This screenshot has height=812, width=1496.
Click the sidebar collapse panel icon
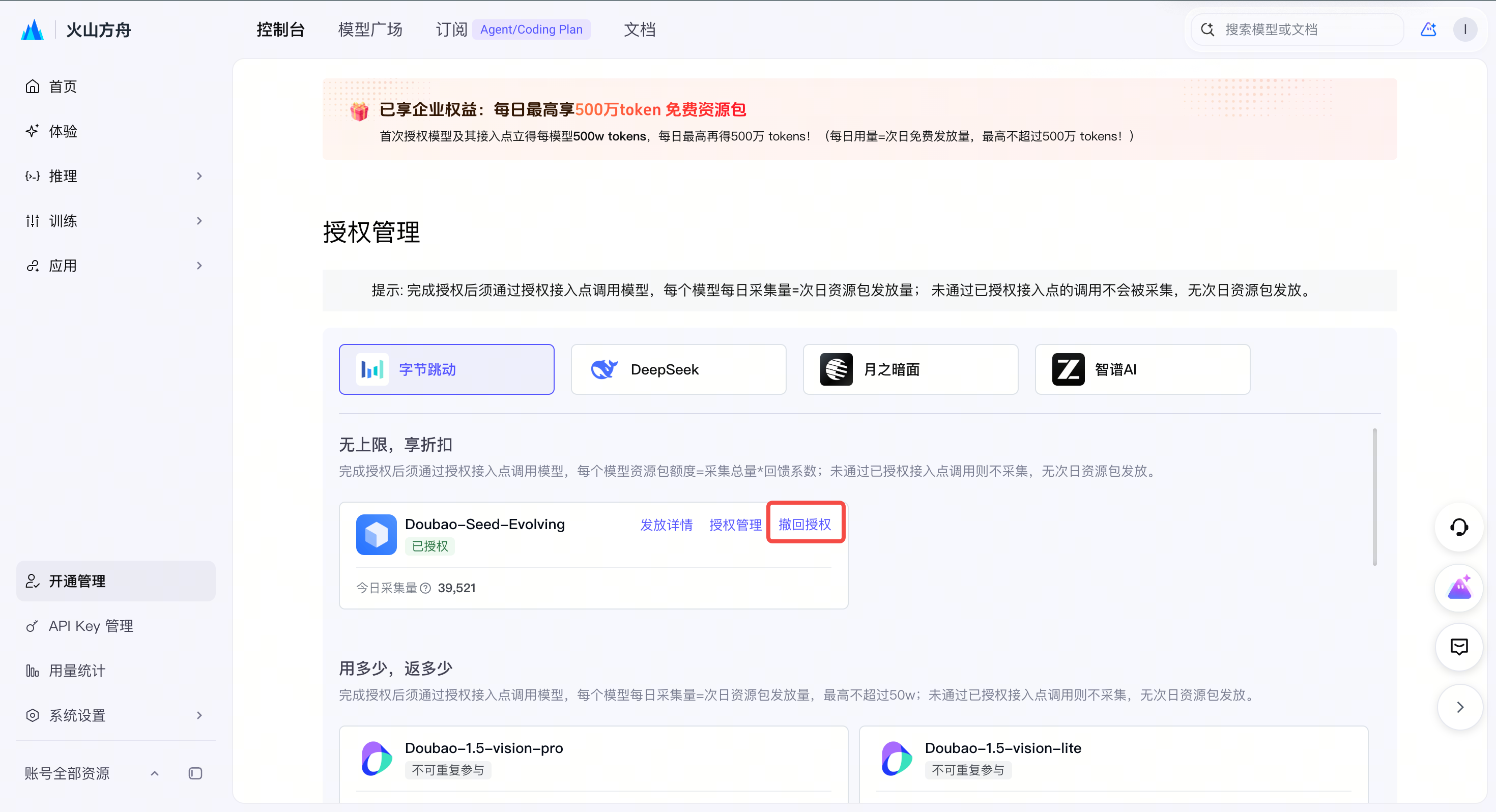tap(195, 774)
